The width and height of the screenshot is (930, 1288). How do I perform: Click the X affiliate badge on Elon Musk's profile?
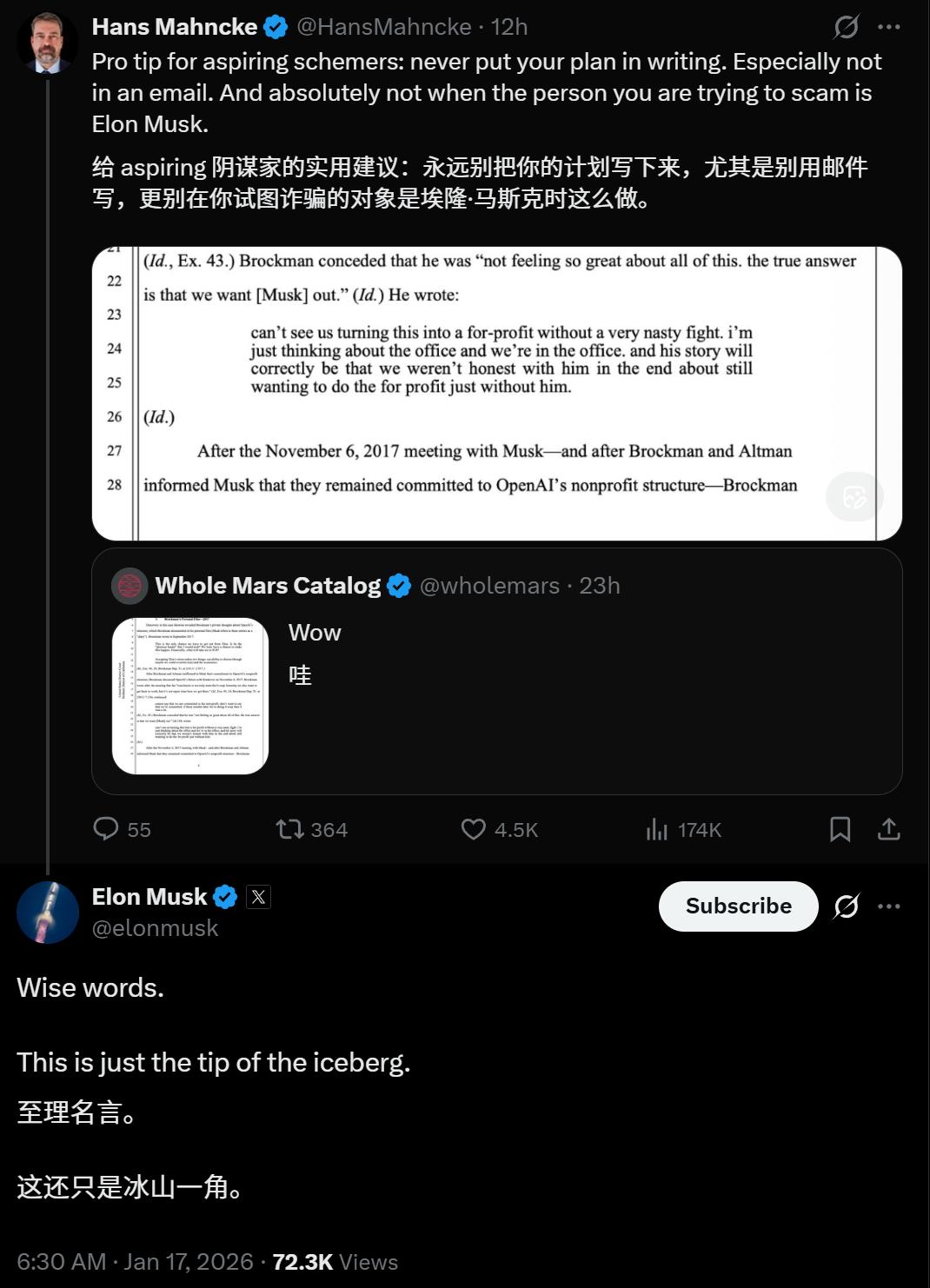pos(258,898)
